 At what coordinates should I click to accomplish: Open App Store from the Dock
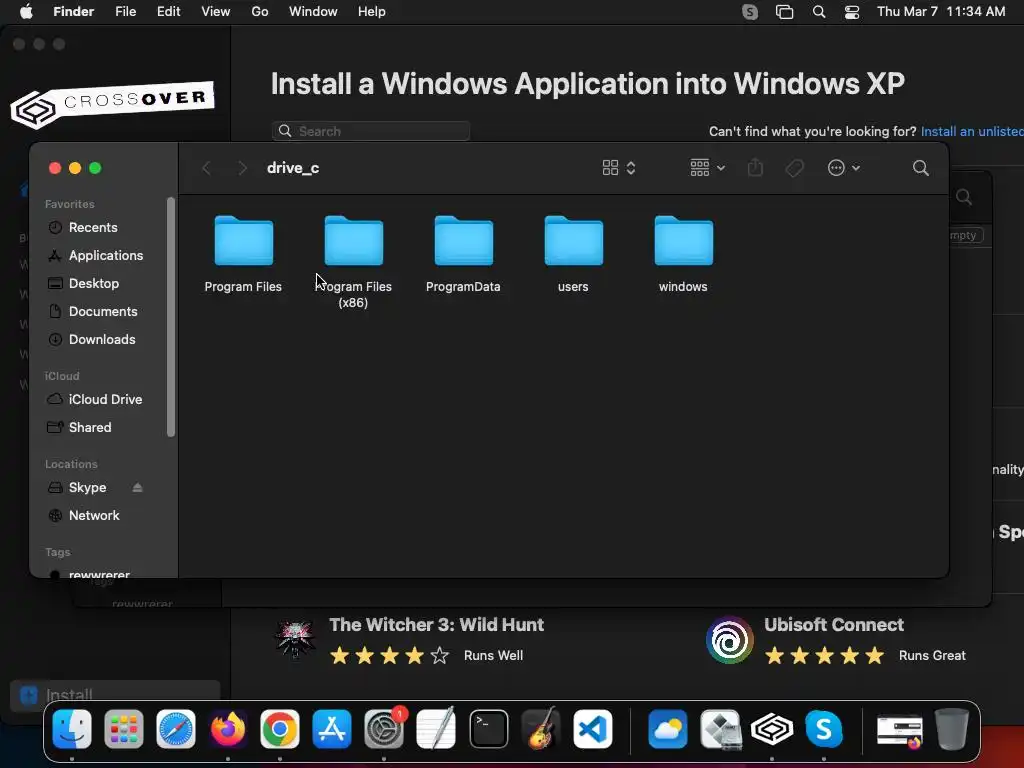pos(332,729)
